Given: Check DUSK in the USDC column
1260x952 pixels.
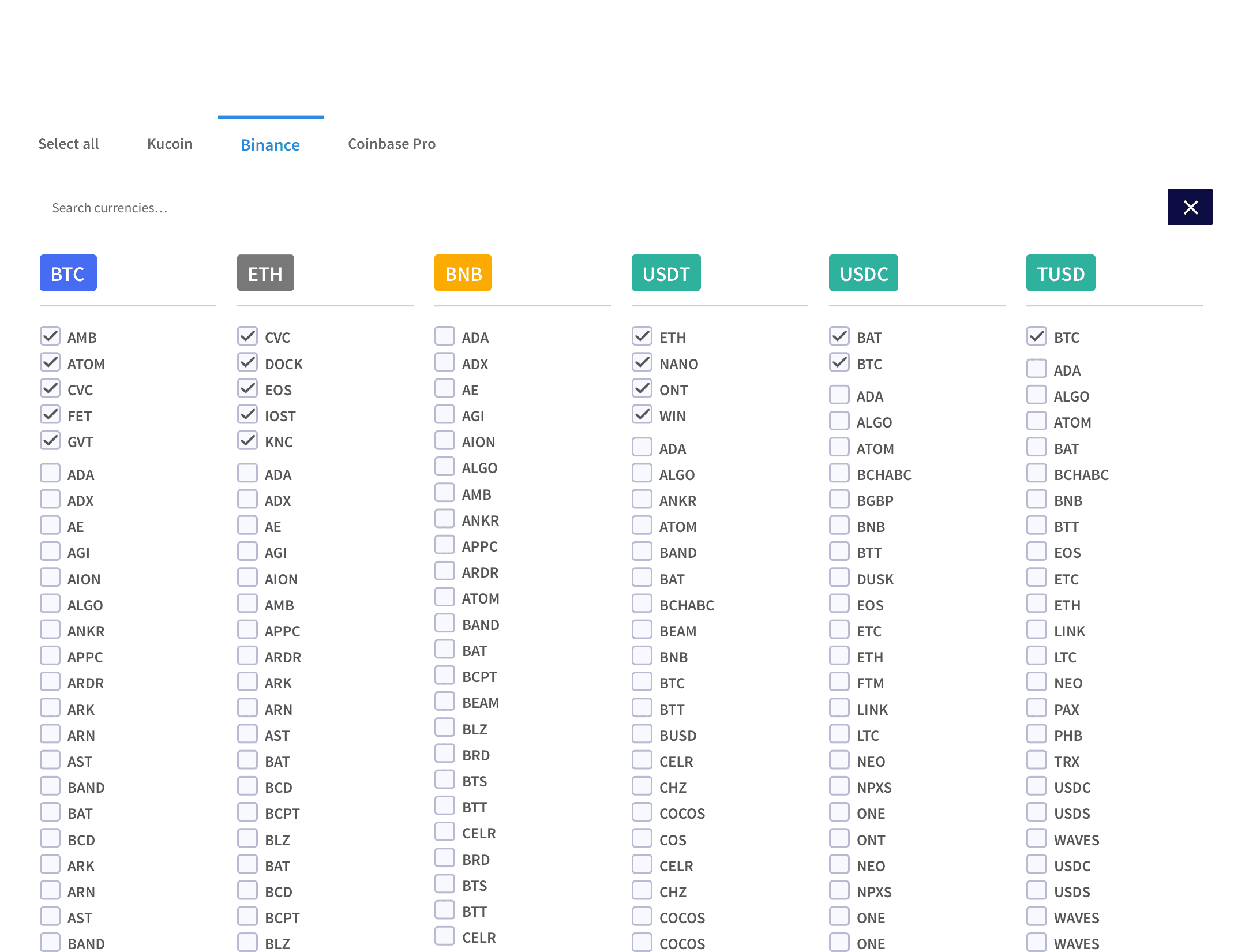Looking at the screenshot, I should click(839, 578).
